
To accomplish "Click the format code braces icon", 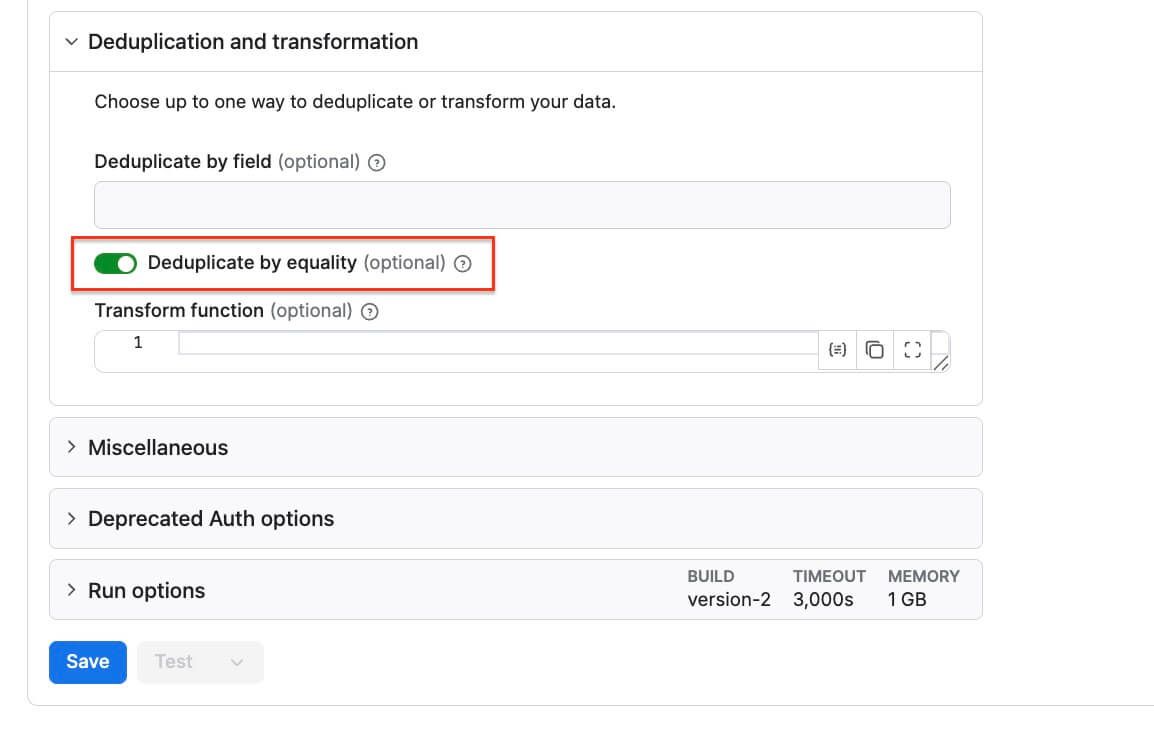I will coord(837,350).
